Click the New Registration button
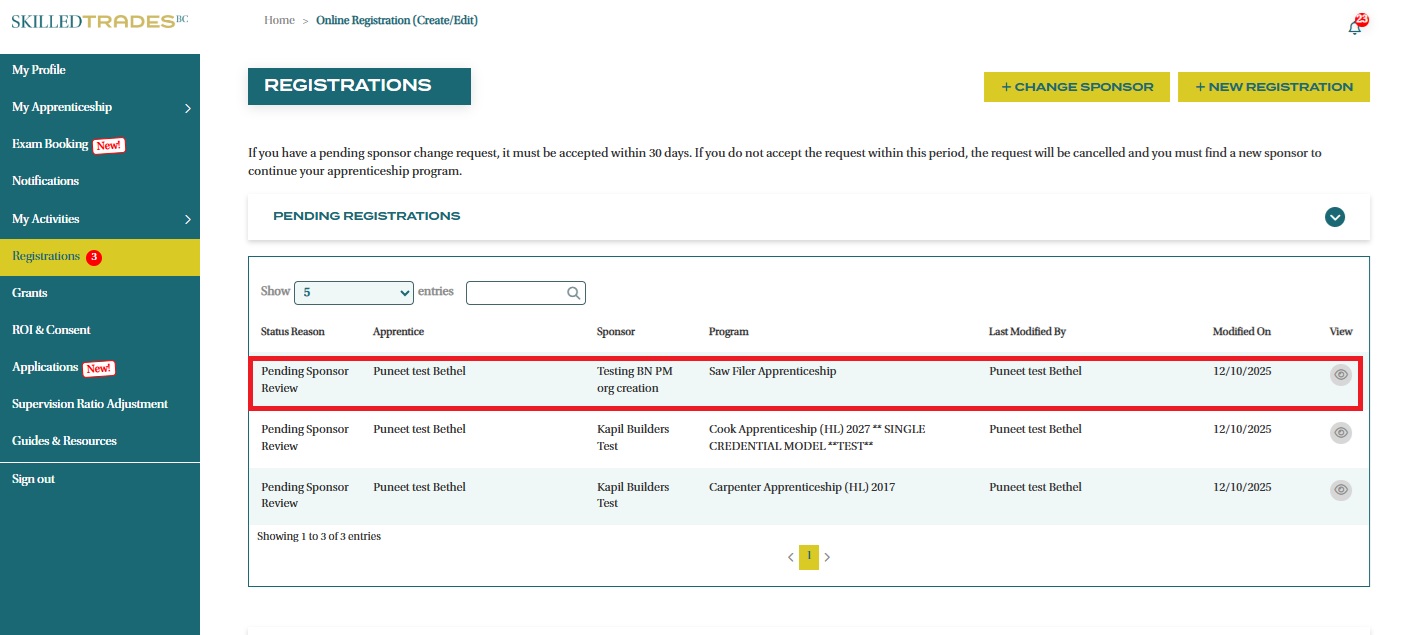1415x635 pixels. (1273, 87)
